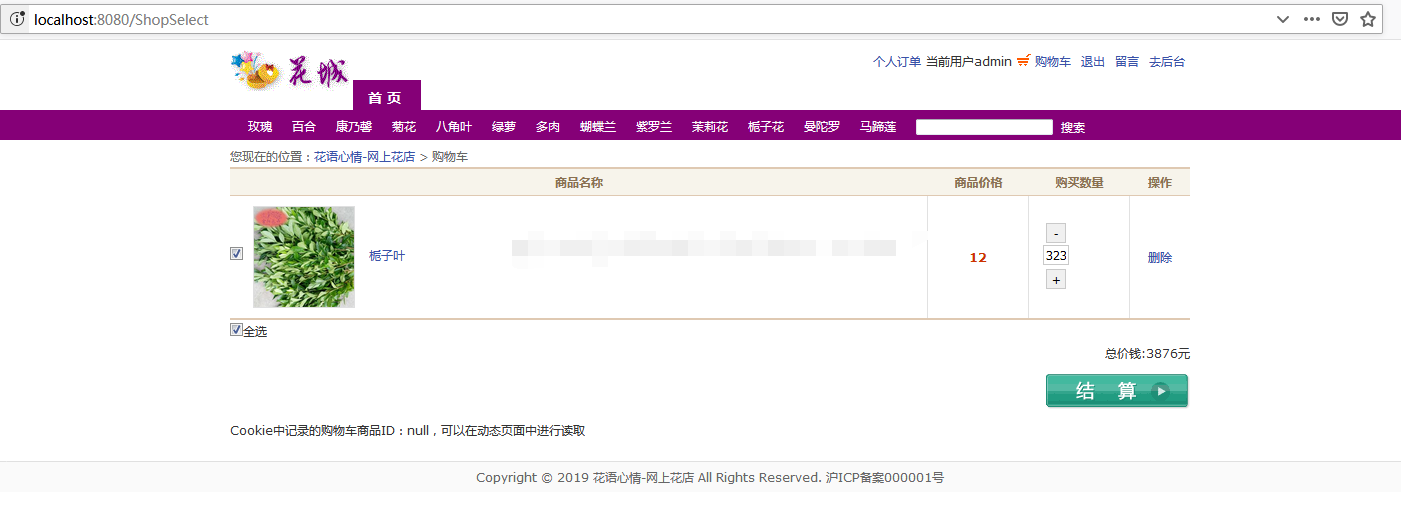1401x506 pixels.
Task: Open the 玫瑰 category
Action: [x=260, y=127]
